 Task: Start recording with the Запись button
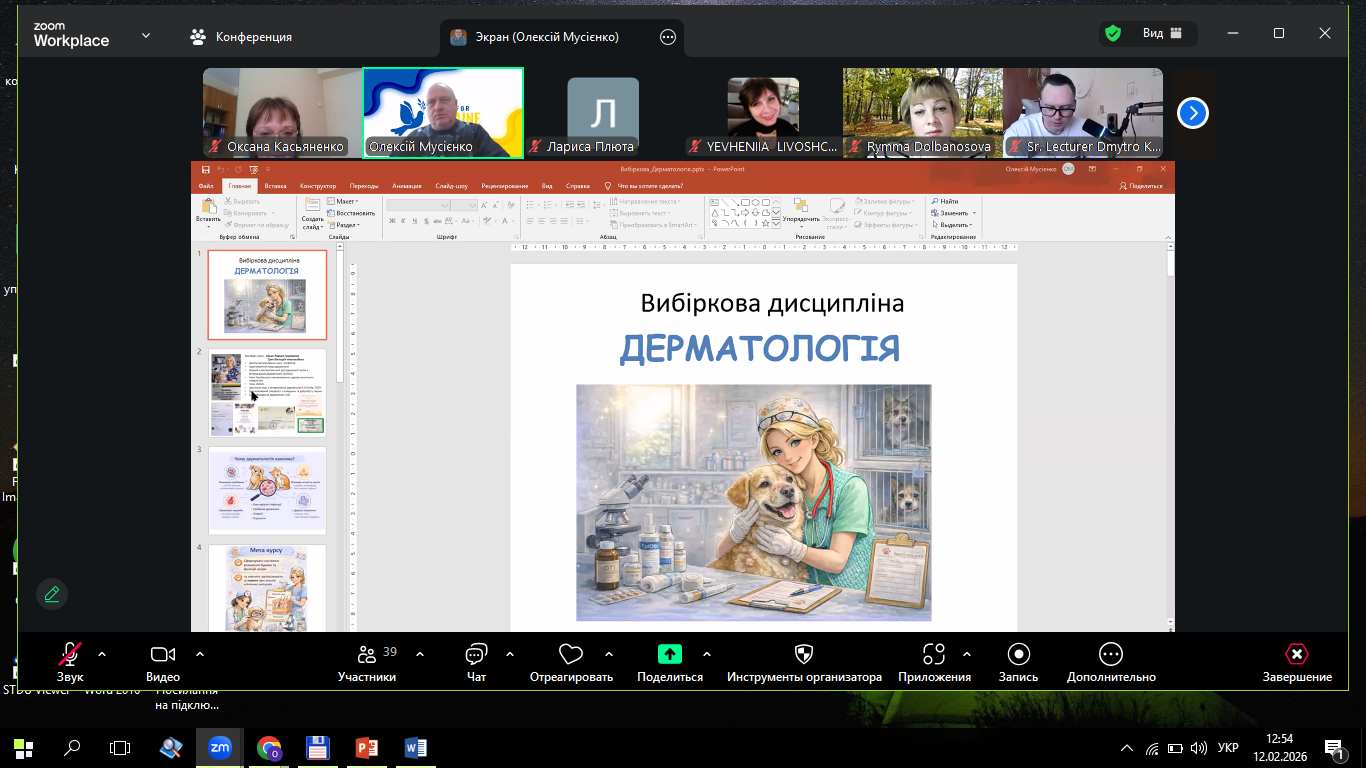[x=1018, y=655]
